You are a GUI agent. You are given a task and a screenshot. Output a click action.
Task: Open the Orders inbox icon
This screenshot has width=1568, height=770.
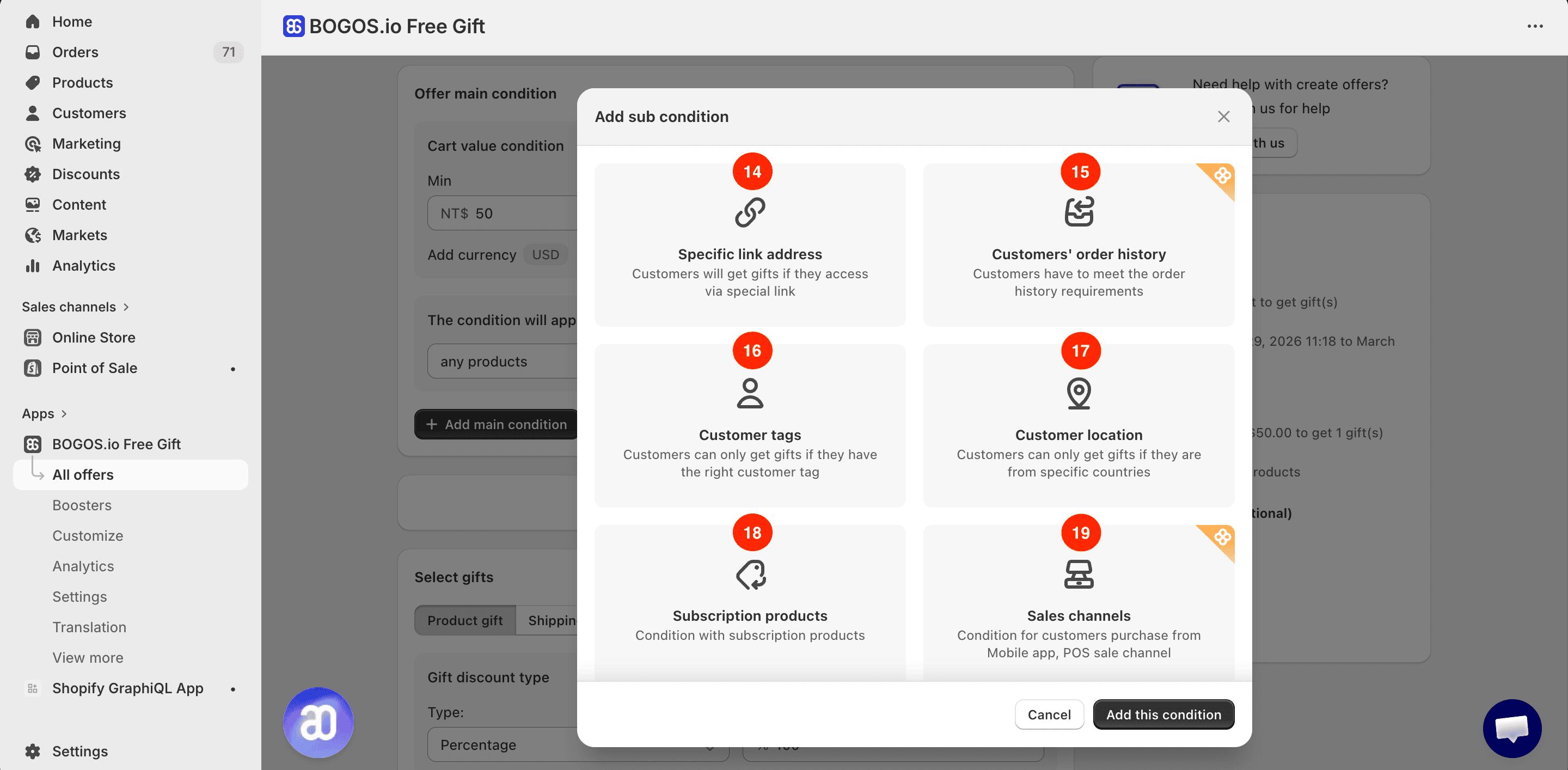[x=33, y=52]
